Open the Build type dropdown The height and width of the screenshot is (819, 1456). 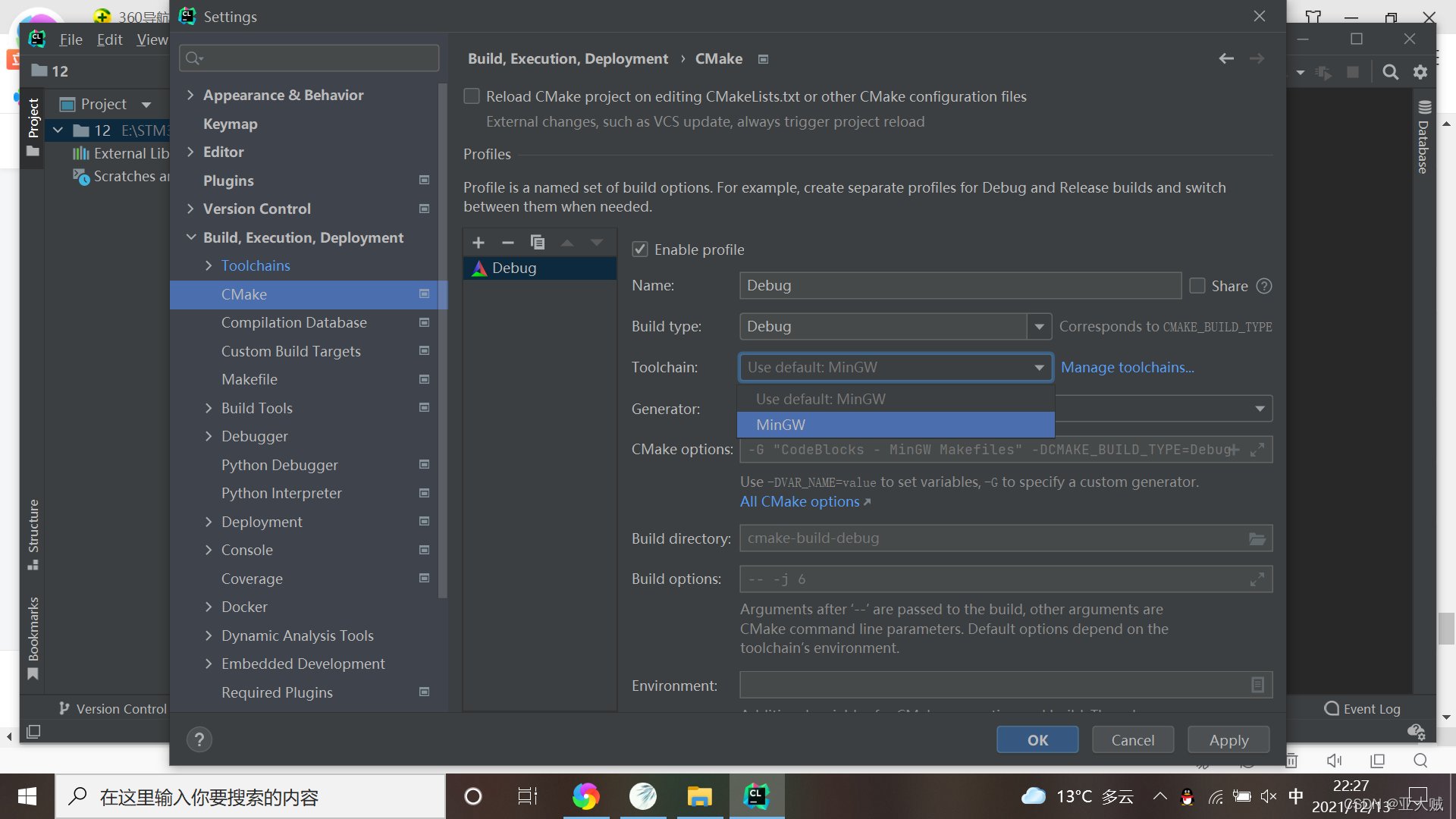(x=1039, y=327)
